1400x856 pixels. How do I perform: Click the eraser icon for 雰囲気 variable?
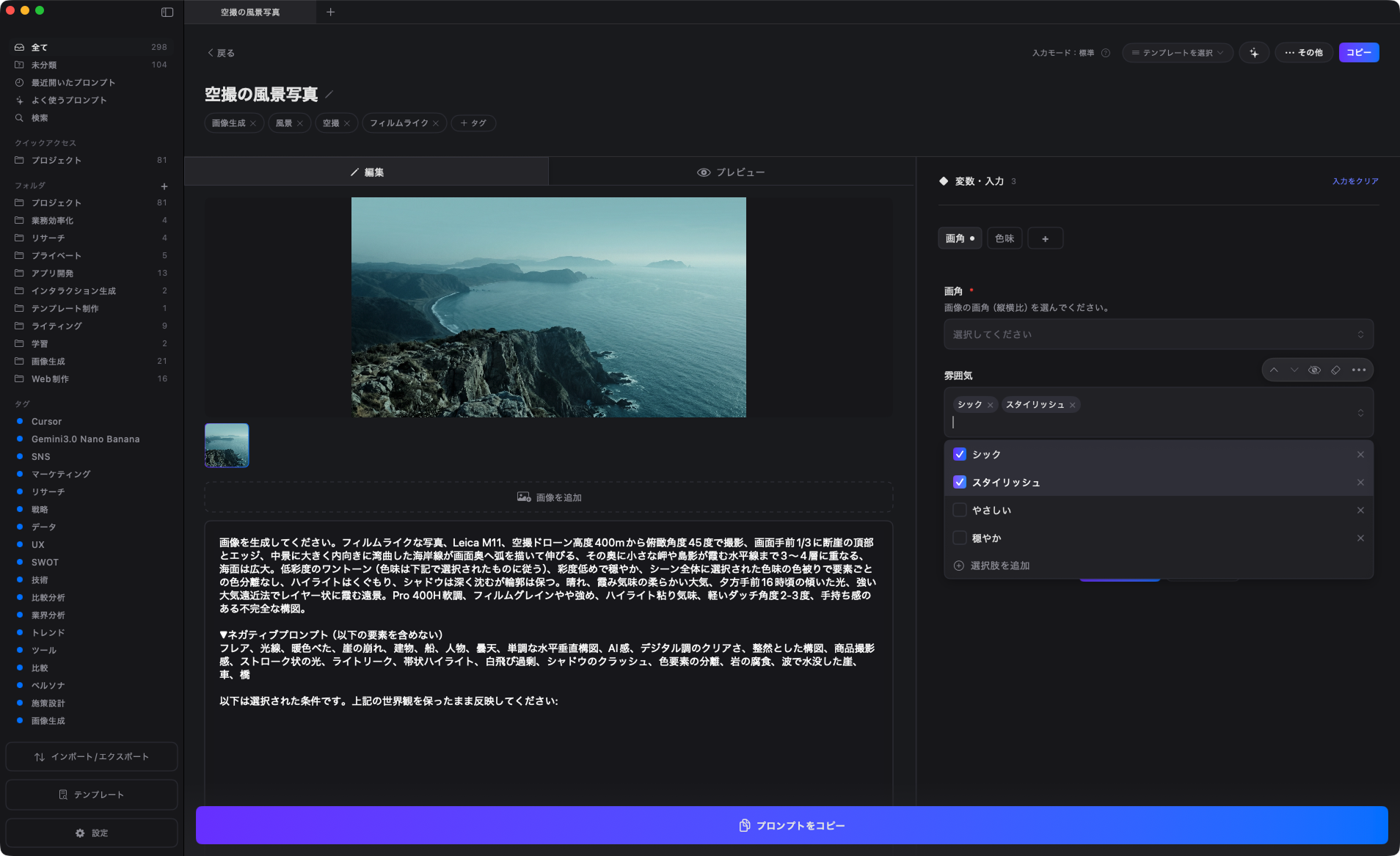coord(1335,370)
